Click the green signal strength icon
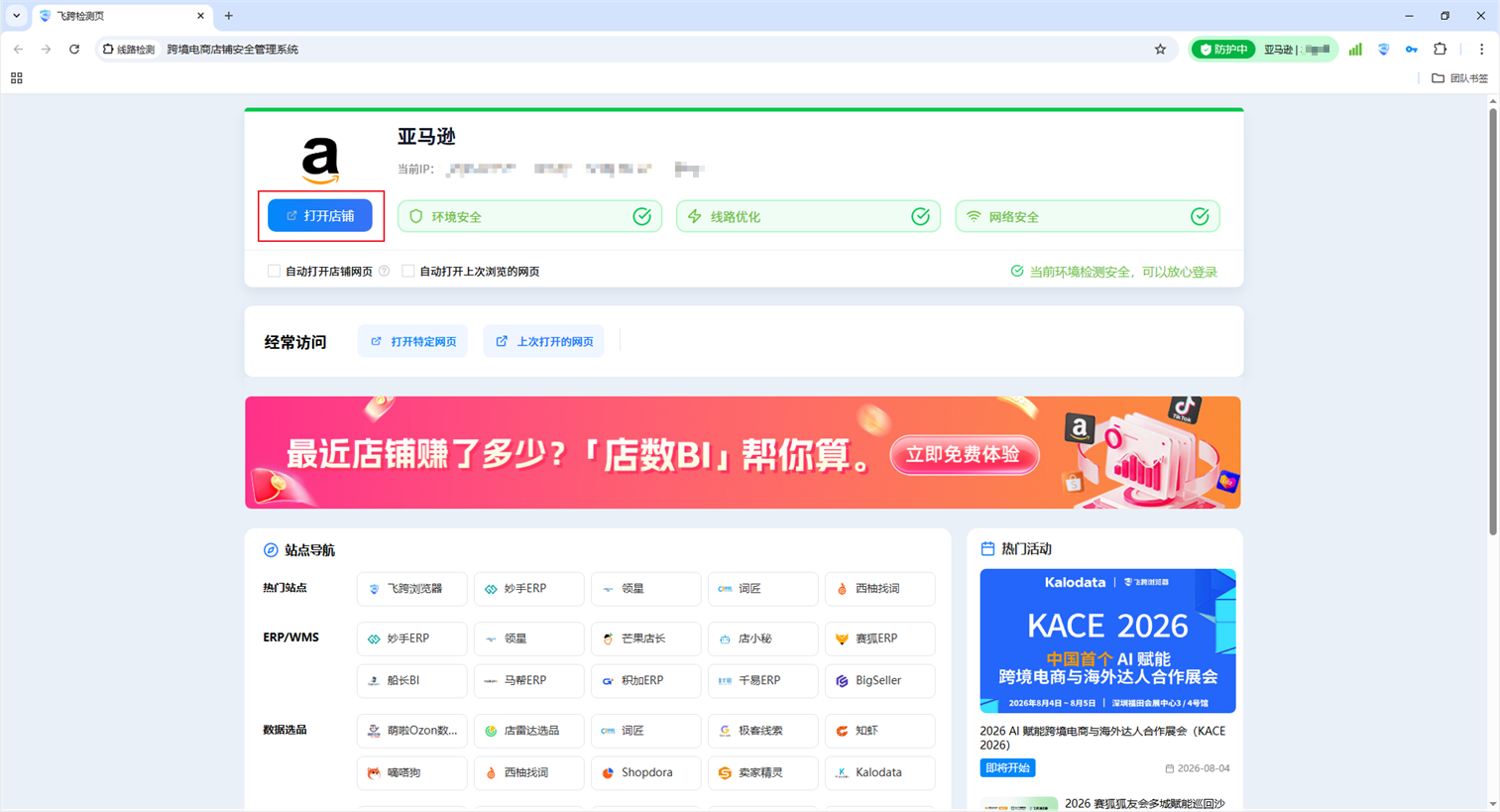Image resolution: width=1500 pixels, height=812 pixels. [1355, 49]
